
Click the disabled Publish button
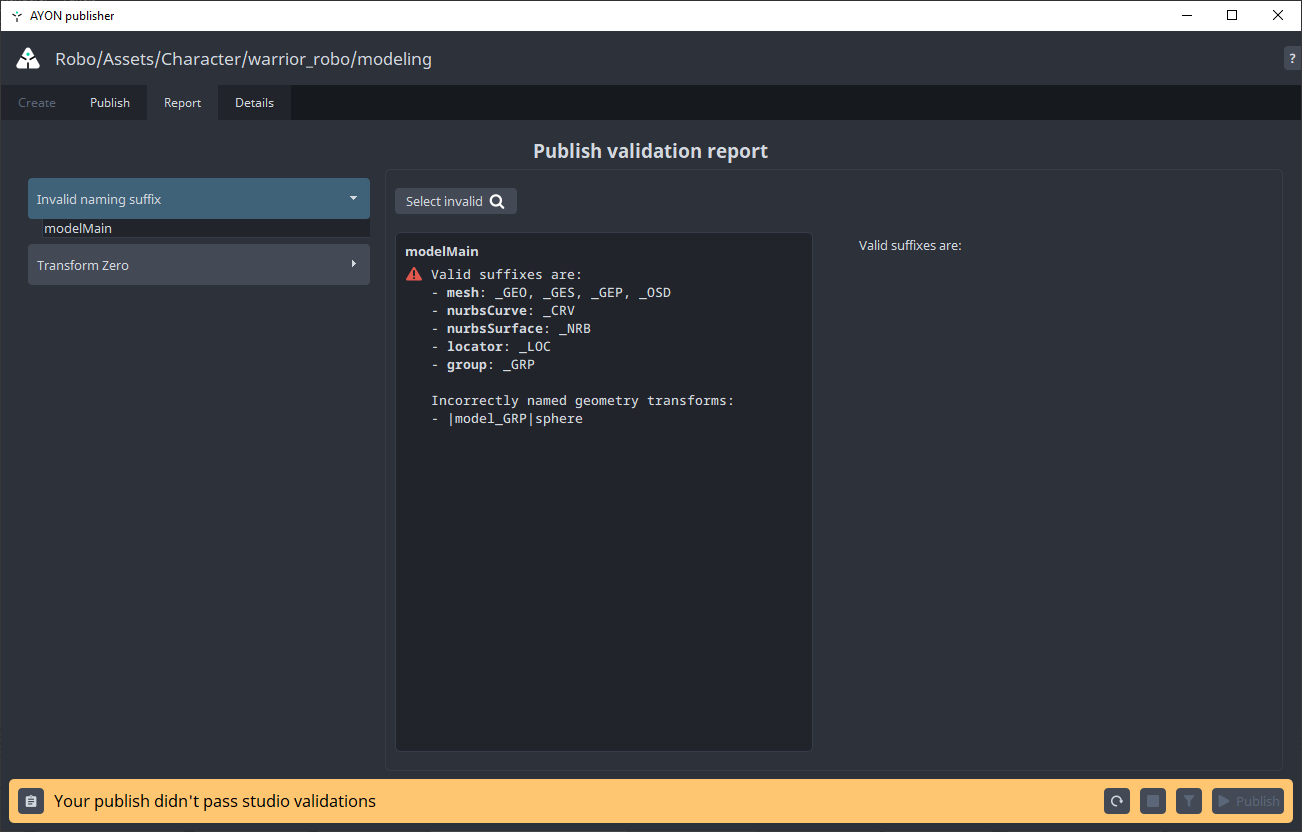tap(1248, 801)
